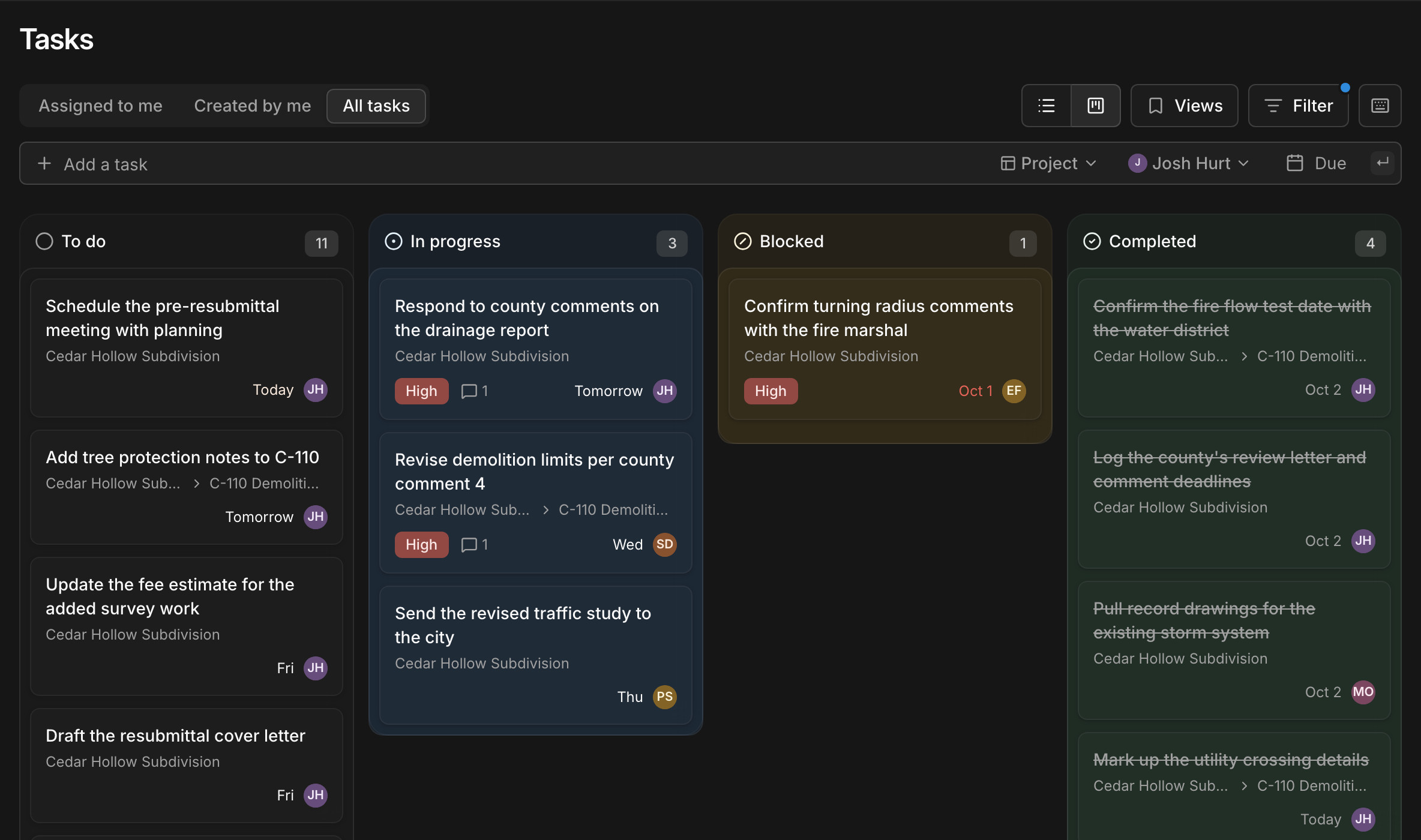Viewport: 1421px width, 840px height.
Task: Click JH avatar on tree protection task
Action: pos(316,517)
